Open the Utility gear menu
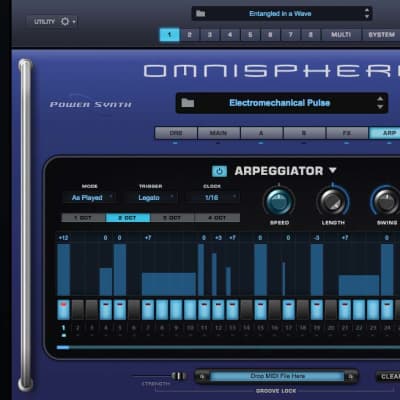The width and height of the screenshot is (400, 400). 52,22
